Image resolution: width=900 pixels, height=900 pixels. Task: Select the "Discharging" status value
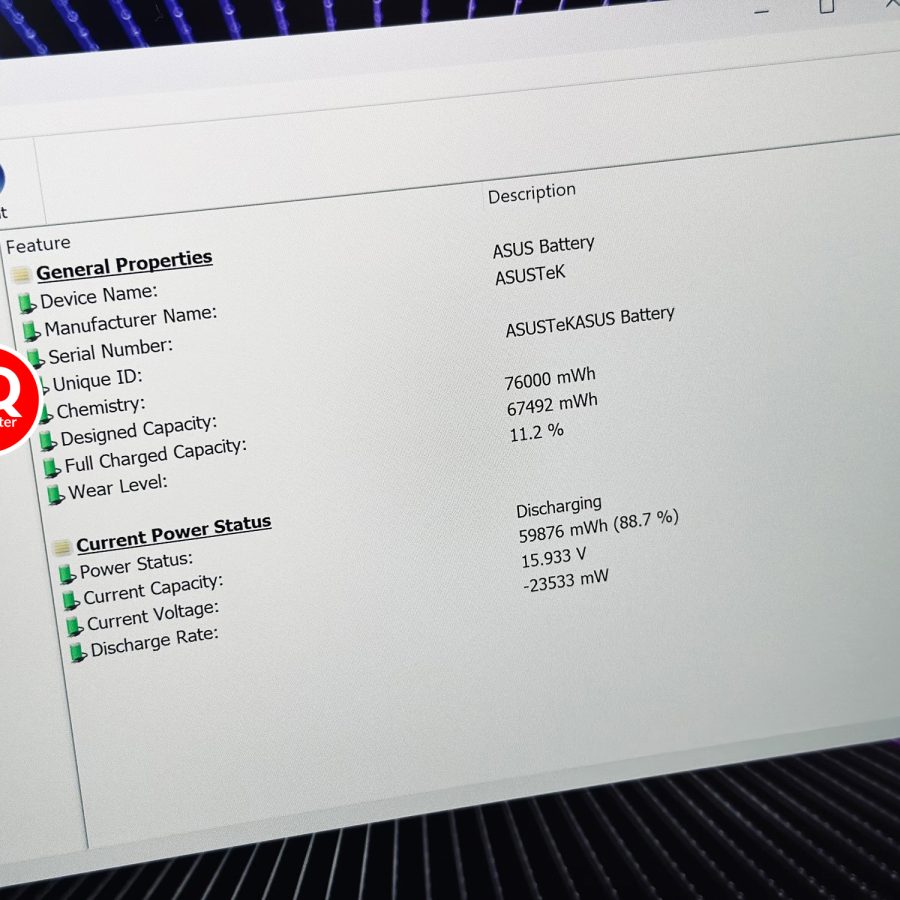tap(558, 507)
